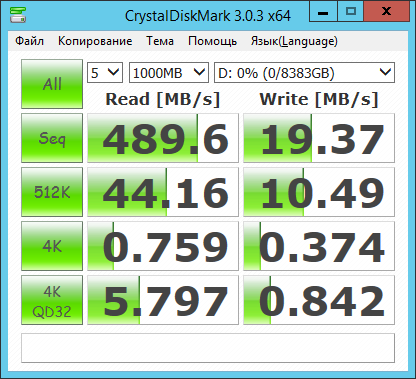Viewport: 416px width, 379px height.
Task: Click the Read [MB/s] column header
Action: (x=163, y=99)
